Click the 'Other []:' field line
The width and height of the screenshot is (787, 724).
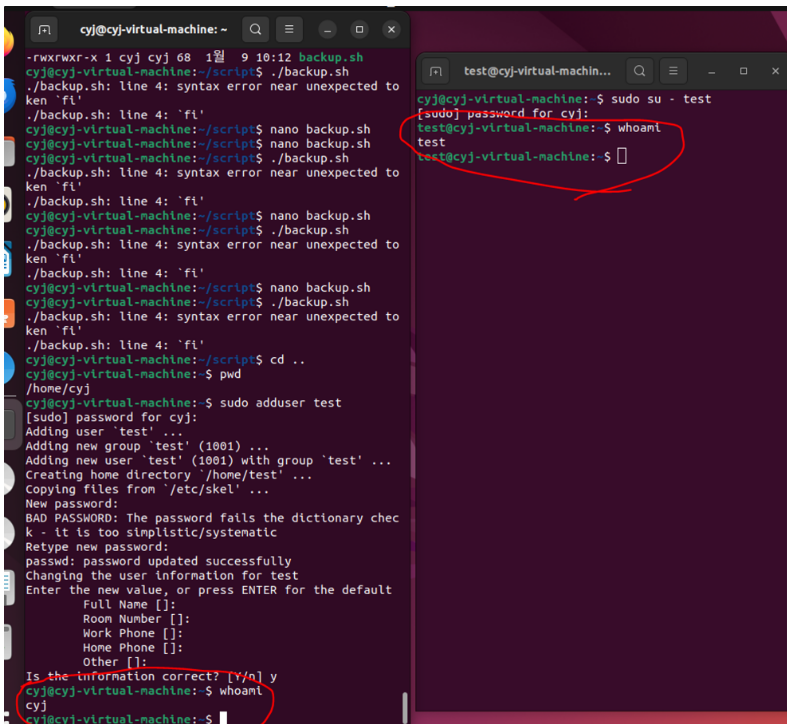(x=115, y=662)
